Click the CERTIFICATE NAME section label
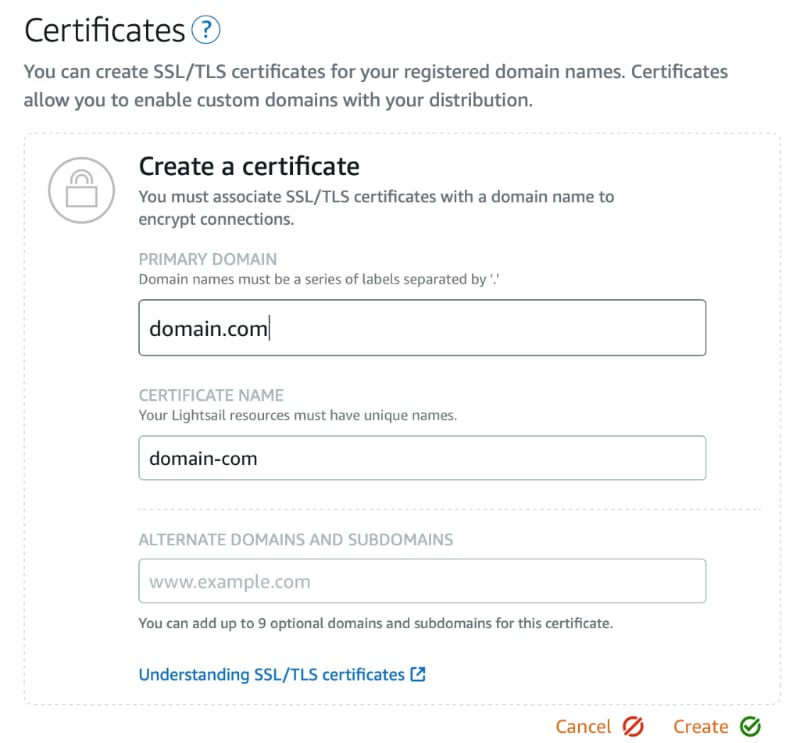The height and width of the screenshot is (743, 800). click(211, 394)
